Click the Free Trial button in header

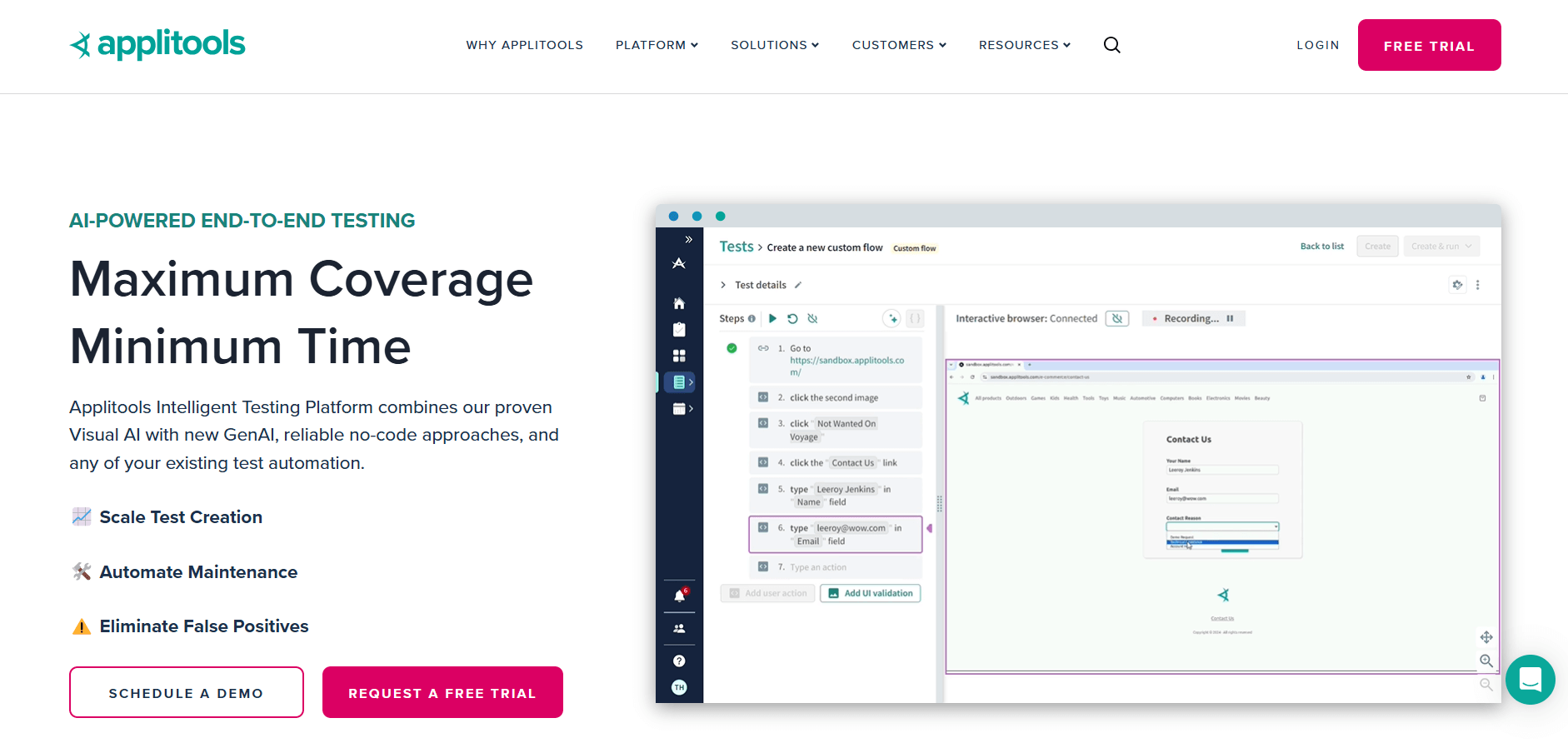pyautogui.click(x=1430, y=45)
